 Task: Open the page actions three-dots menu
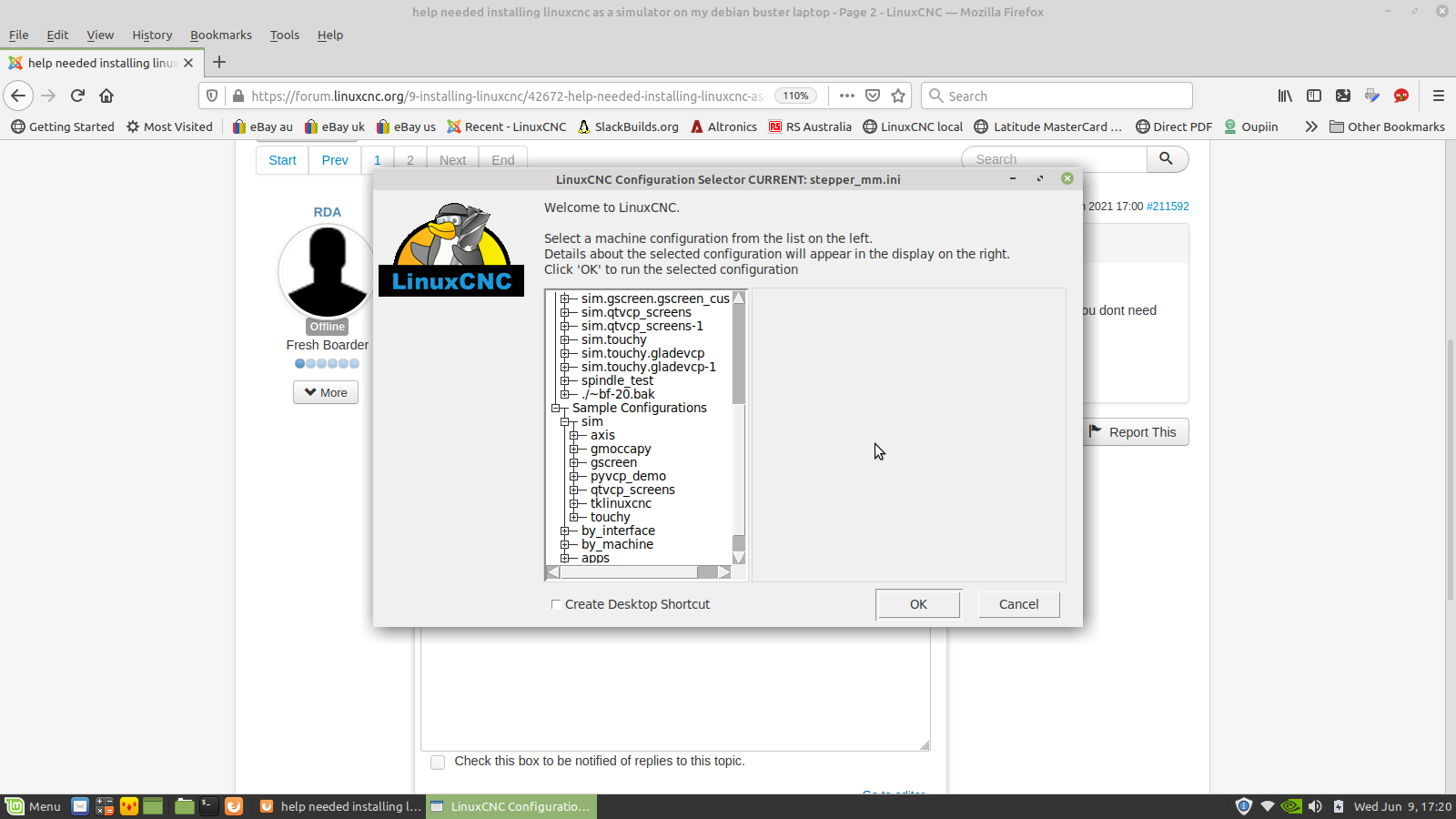click(x=847, y=96)
